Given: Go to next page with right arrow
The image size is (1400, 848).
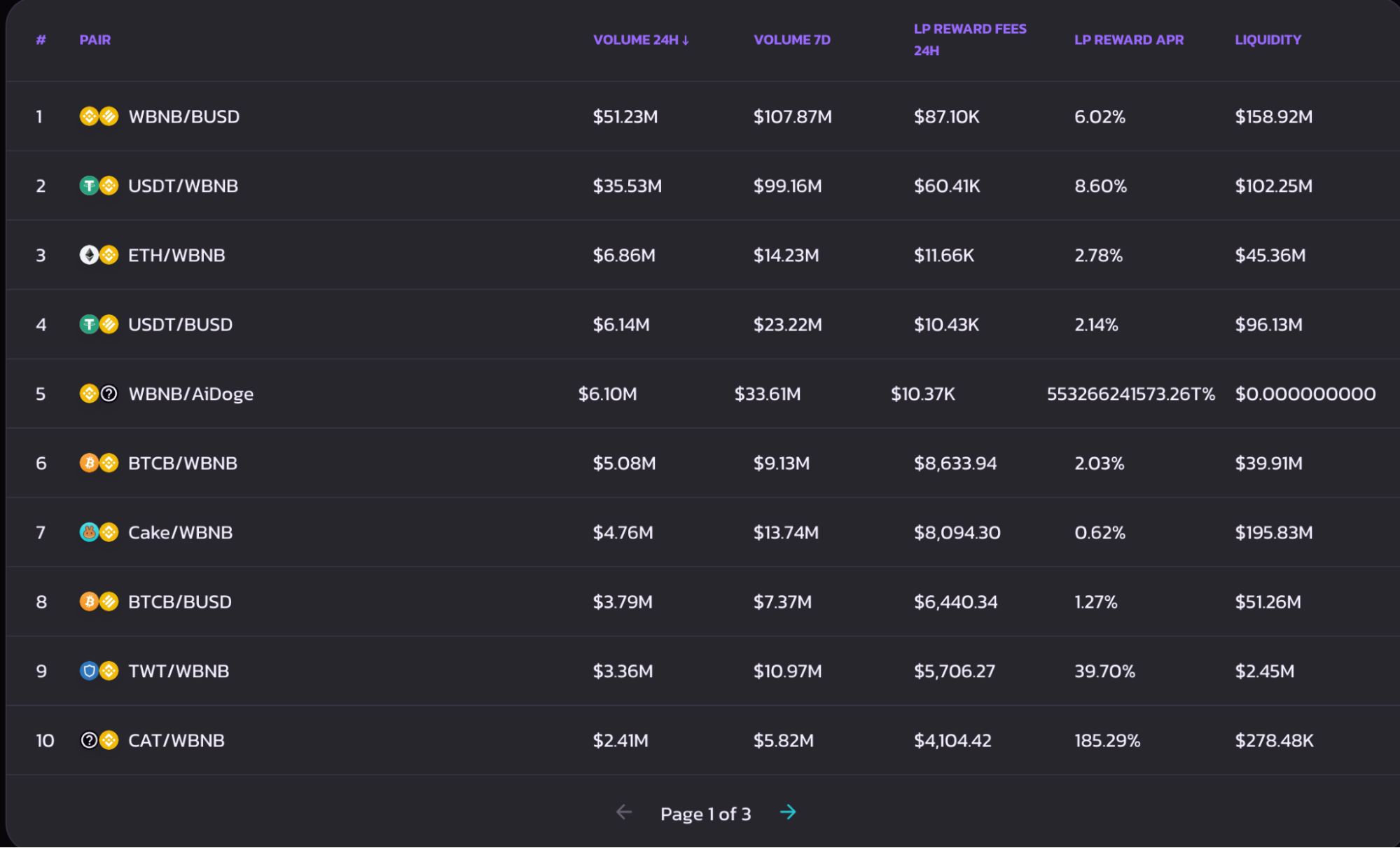Looking at the screenshot, I should pyautogui.click(x=788, y=812).
